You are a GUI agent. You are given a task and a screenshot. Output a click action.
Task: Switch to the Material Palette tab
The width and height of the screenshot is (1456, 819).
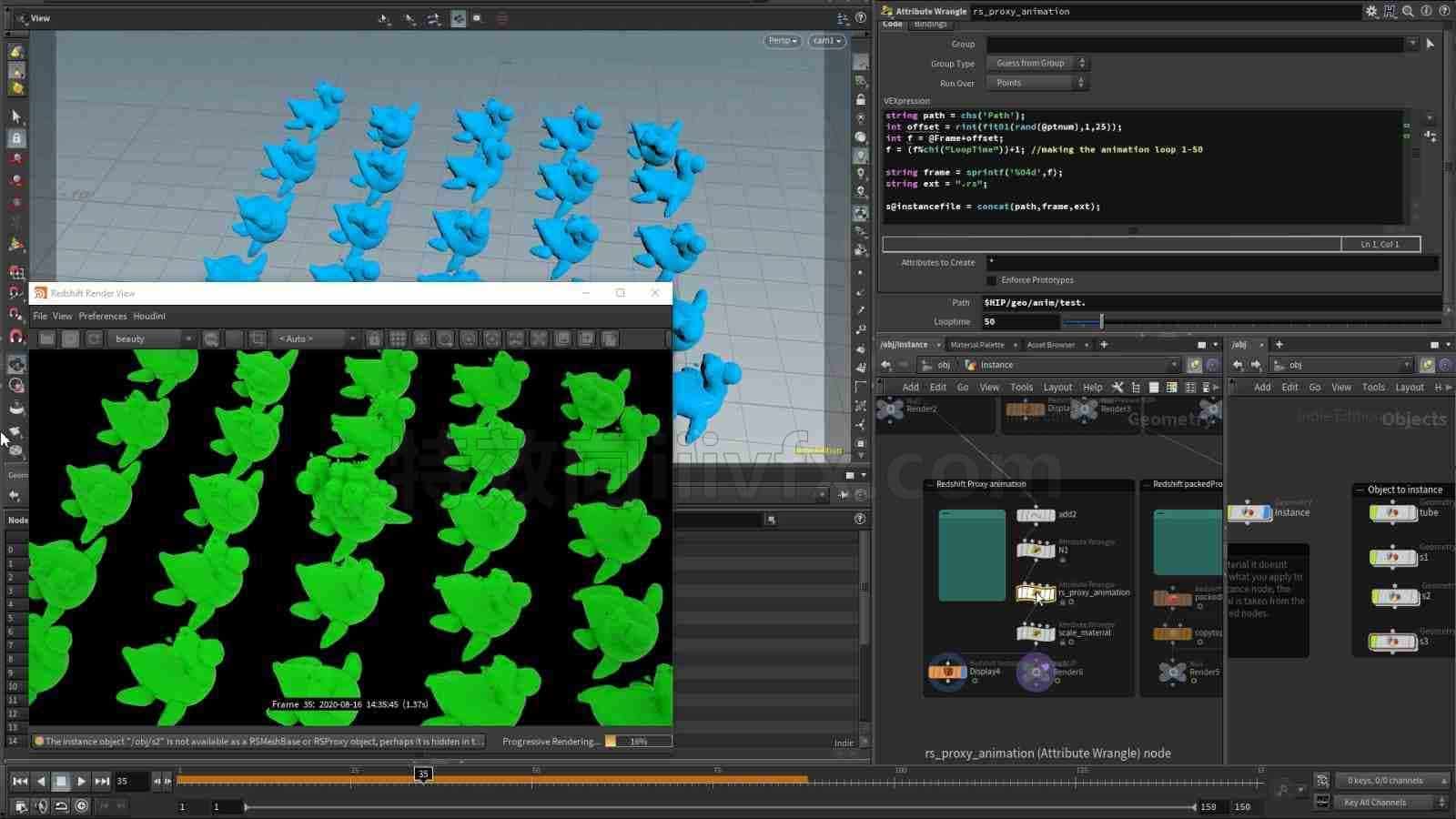(977, 345)
